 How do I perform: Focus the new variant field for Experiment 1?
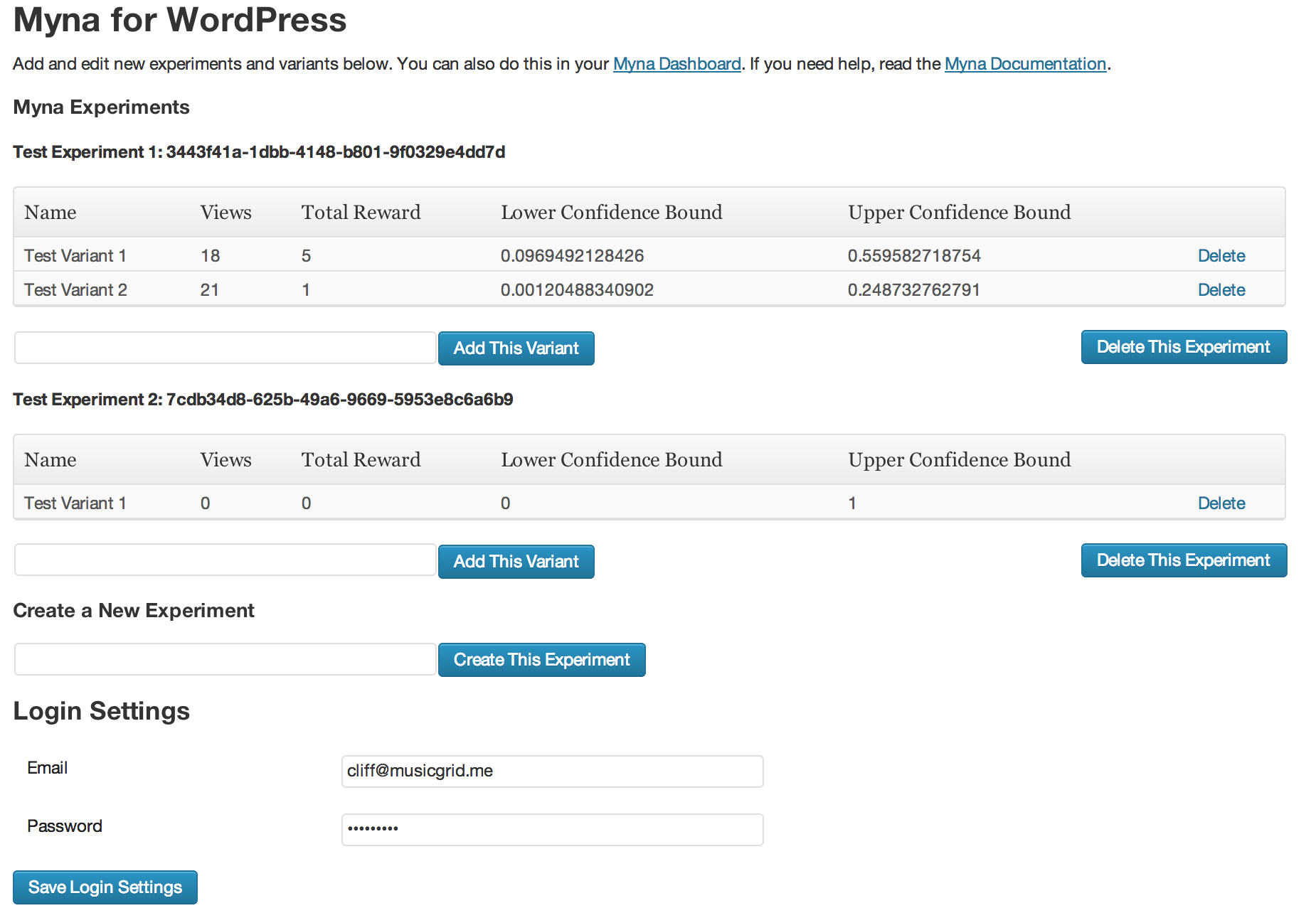coord(225,348)
